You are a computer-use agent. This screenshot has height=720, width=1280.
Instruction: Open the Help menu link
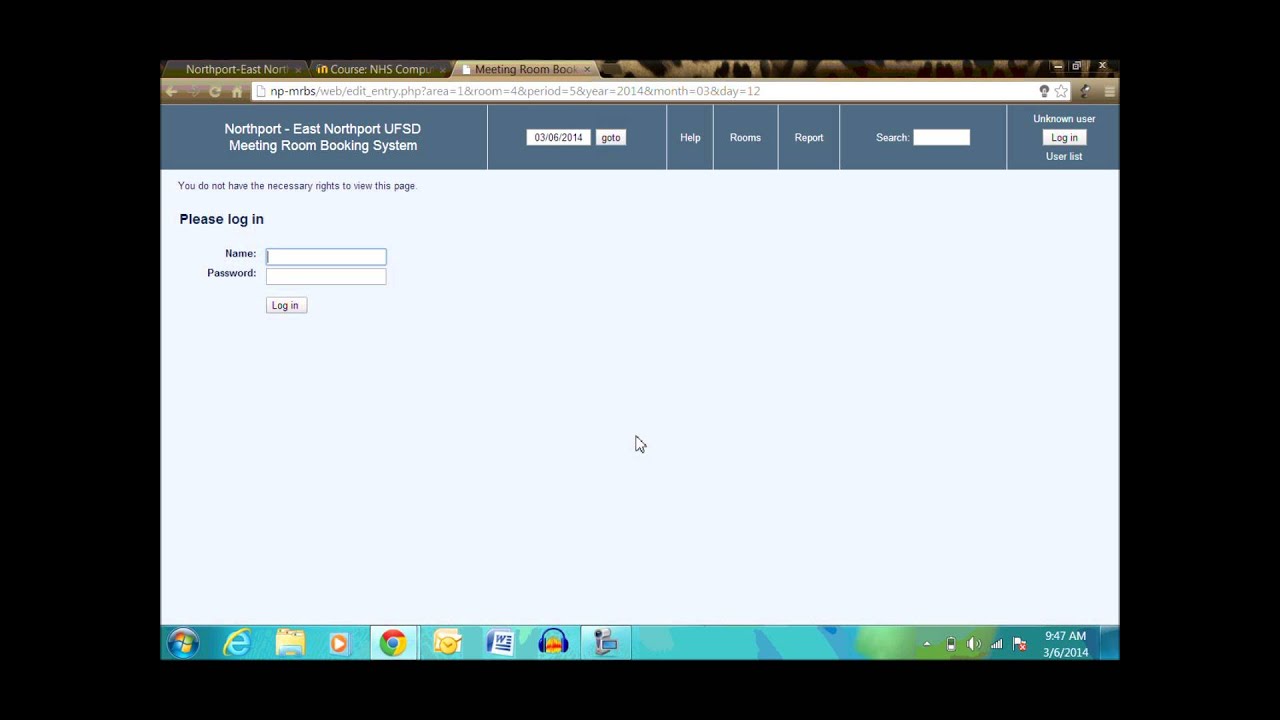(x=690, y=138)
